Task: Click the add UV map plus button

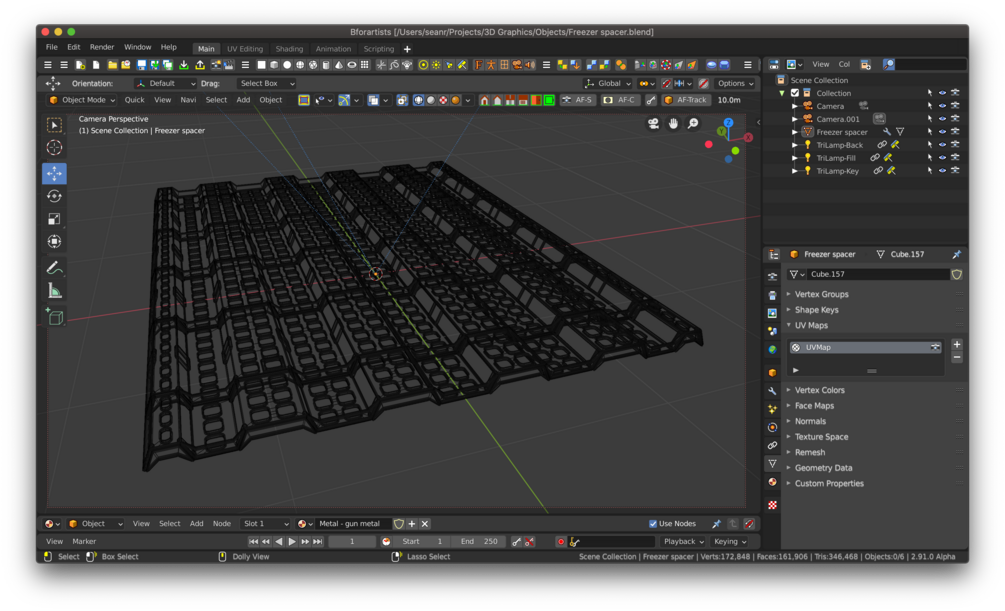Action: tap(957, 345)
